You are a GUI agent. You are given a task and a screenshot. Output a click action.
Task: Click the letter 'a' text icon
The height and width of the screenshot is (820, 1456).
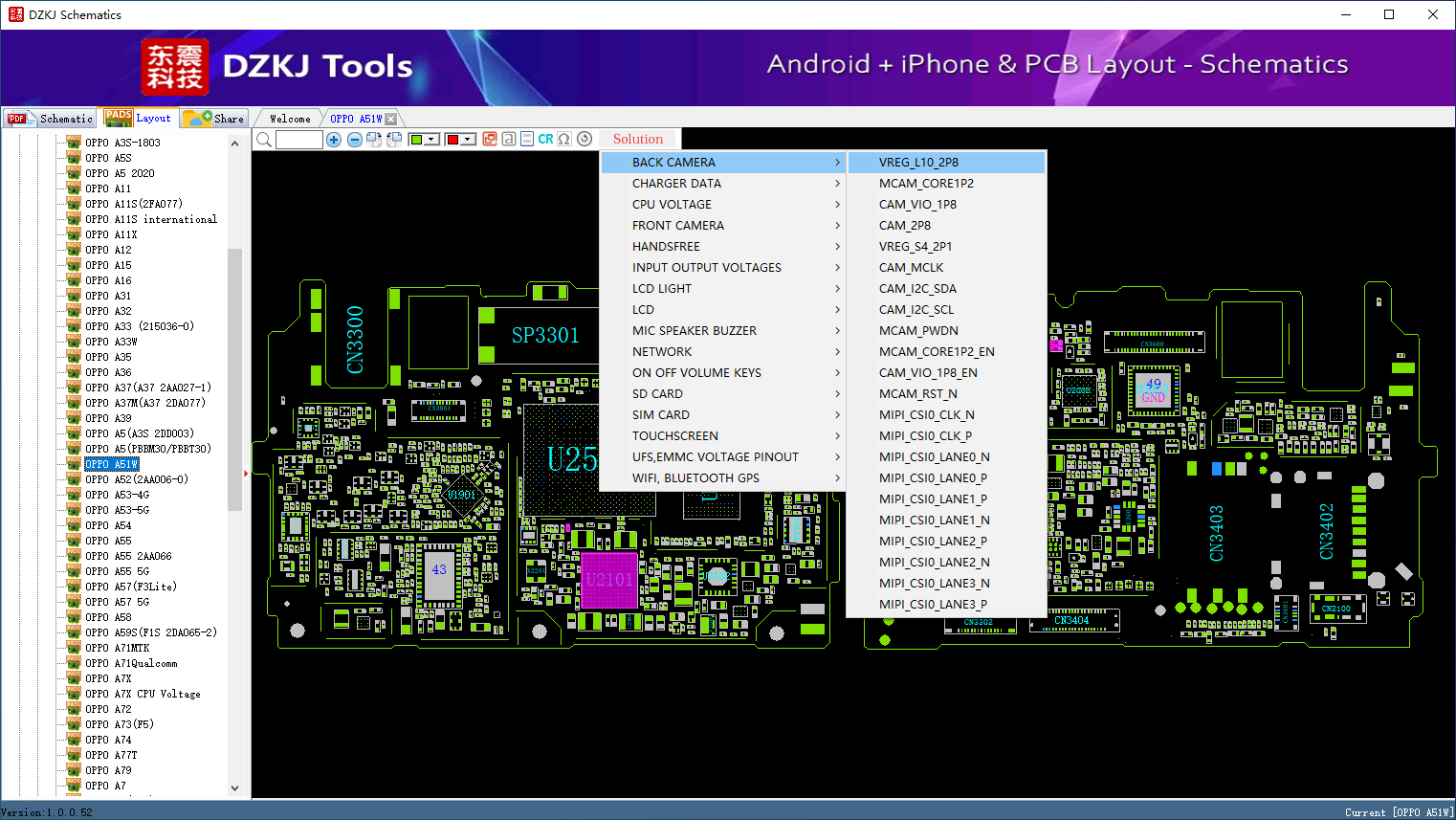coord(509,140)
